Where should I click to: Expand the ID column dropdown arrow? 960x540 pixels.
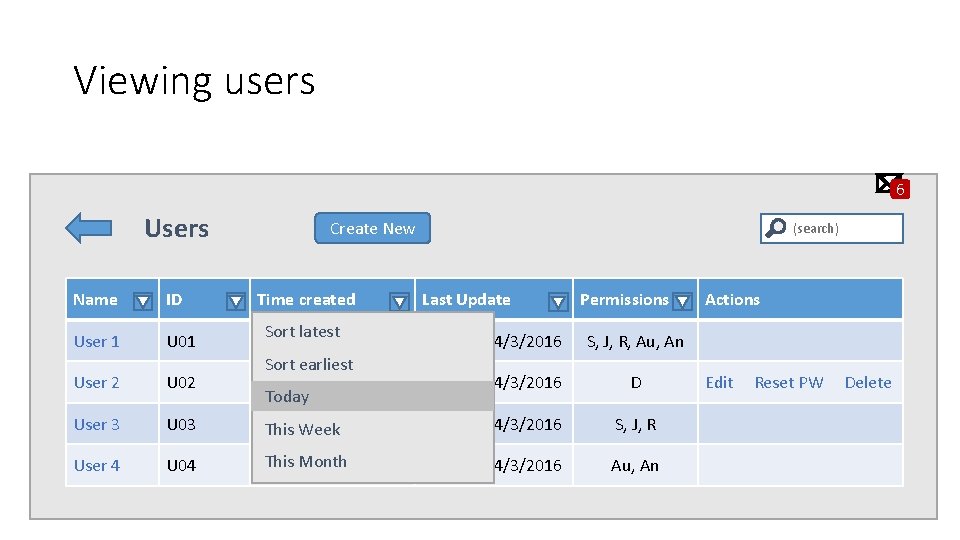[235, 301]
